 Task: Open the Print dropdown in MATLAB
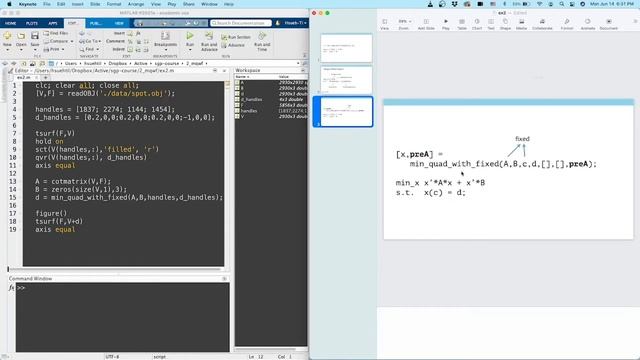(x=53, y=49)
